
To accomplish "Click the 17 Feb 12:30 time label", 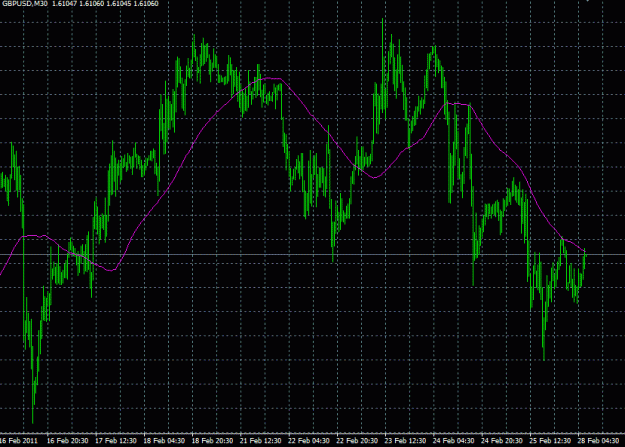I will pos(116,441).
